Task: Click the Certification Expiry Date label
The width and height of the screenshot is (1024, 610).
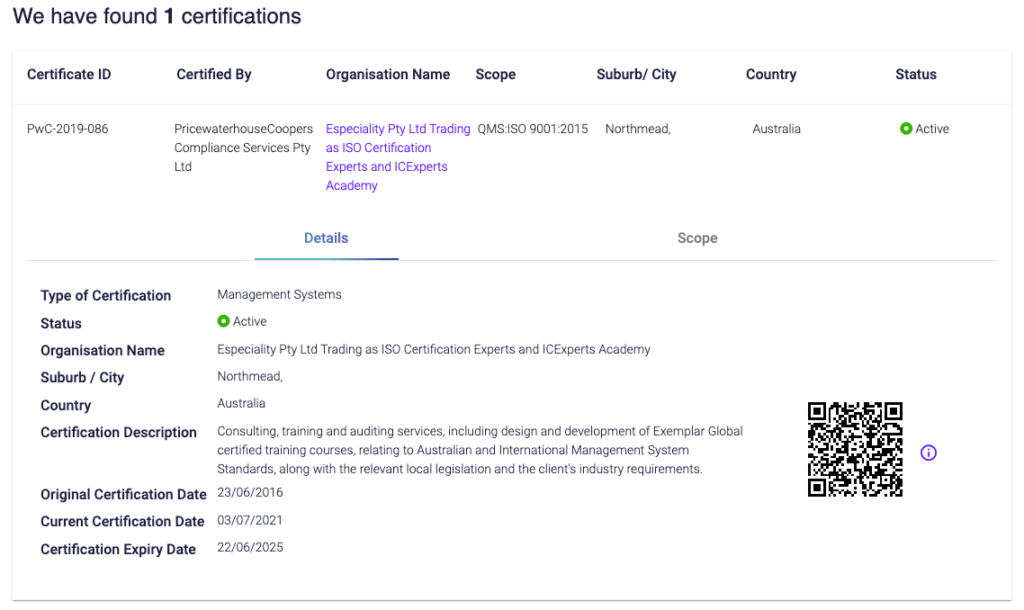Action: (x=118, y=549)
